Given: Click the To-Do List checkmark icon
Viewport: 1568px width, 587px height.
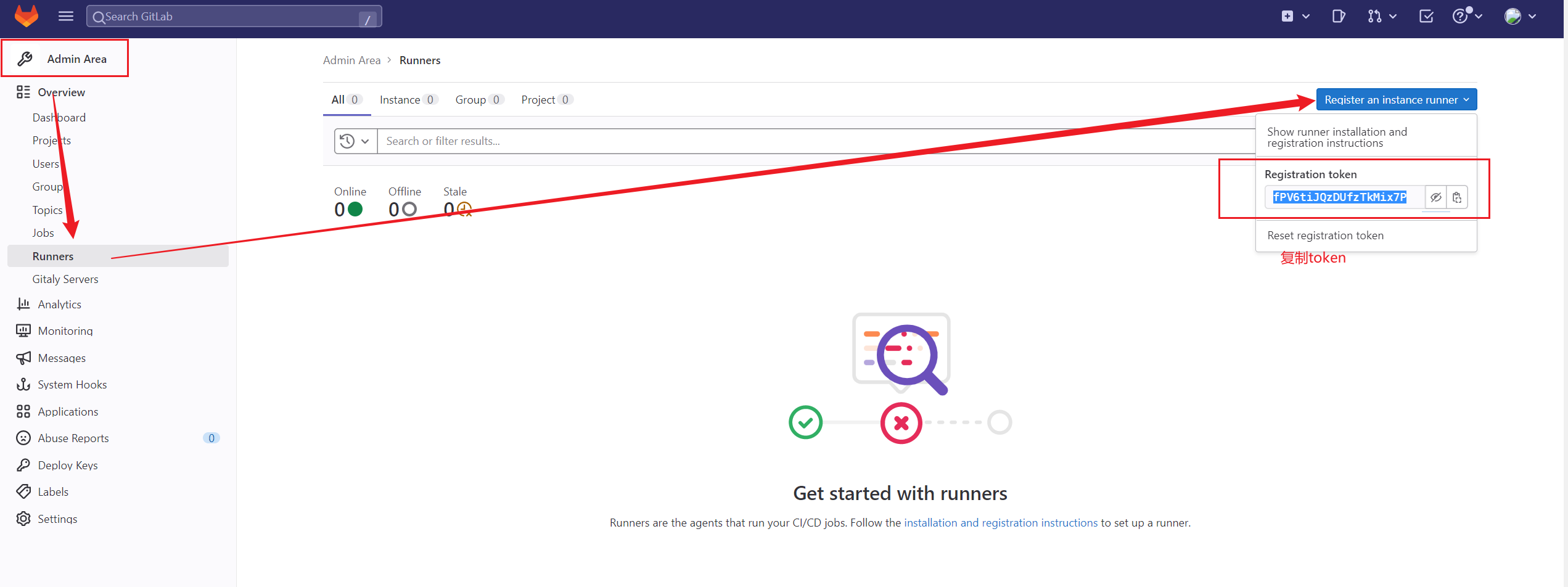Looking at the screenshot, I should click(1426, 16).
